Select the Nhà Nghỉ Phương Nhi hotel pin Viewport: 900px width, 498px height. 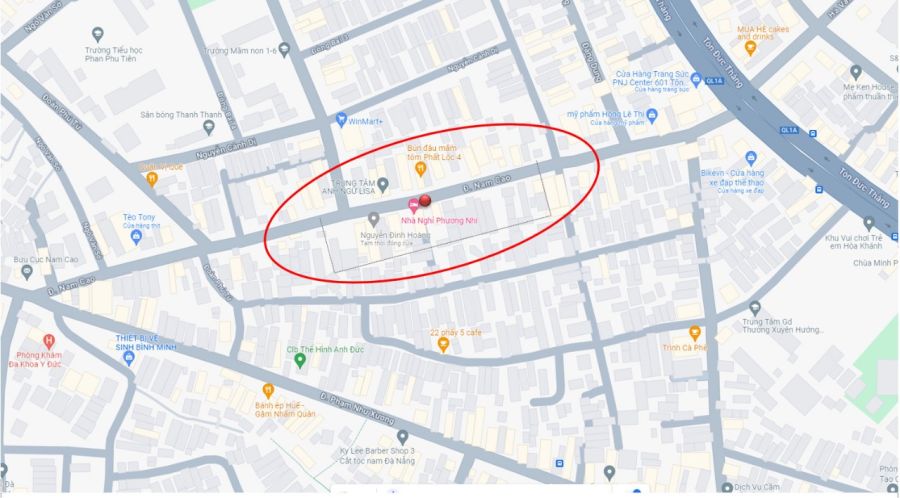click(x=413, y=207)
